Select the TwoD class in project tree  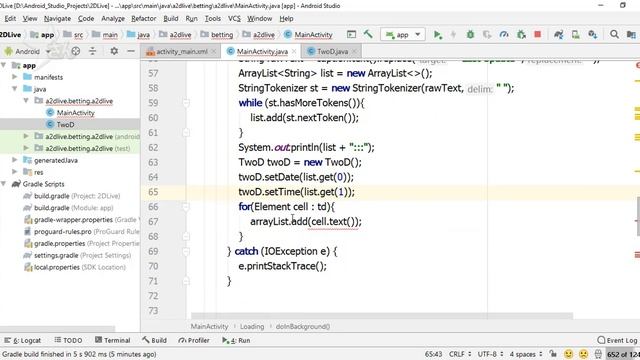pyautogui.click(x=65, y=124)
